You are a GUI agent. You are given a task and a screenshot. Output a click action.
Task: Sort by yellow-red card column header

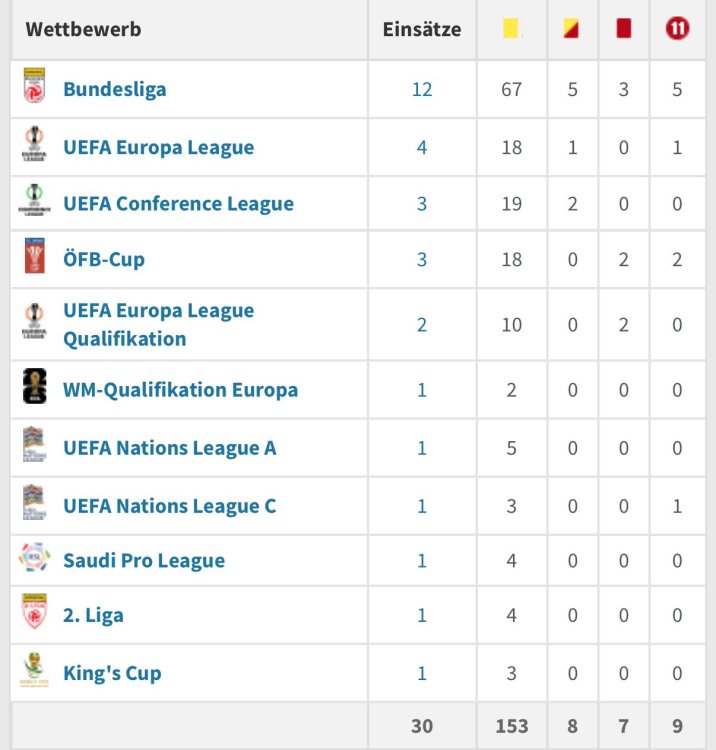pyautogui.click(x=572, y=29)
